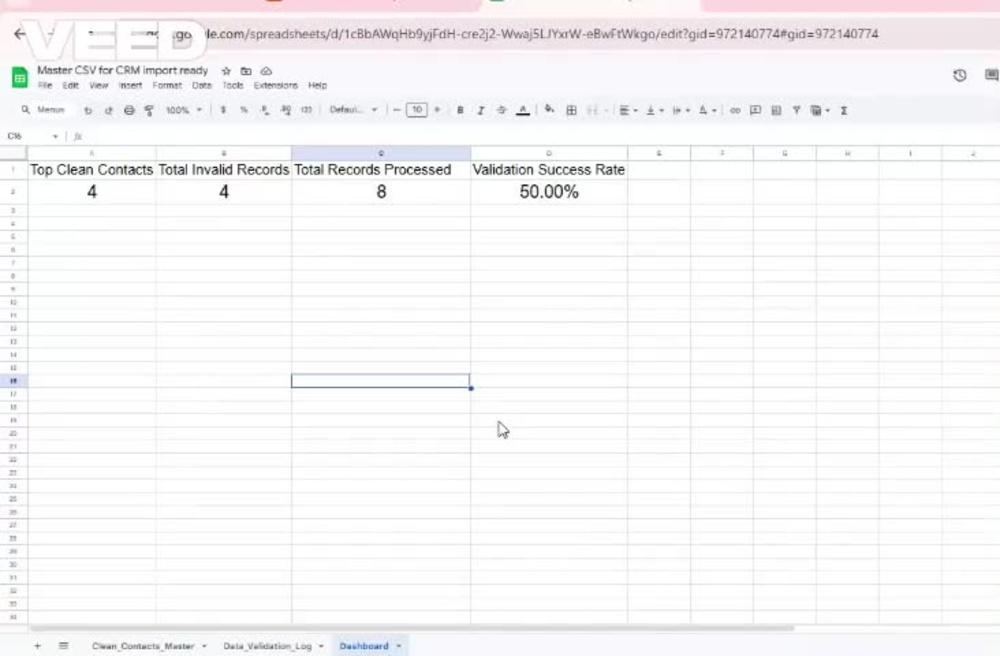
Task: Open more number formats (123)
Action: click(x=307, y=110)
